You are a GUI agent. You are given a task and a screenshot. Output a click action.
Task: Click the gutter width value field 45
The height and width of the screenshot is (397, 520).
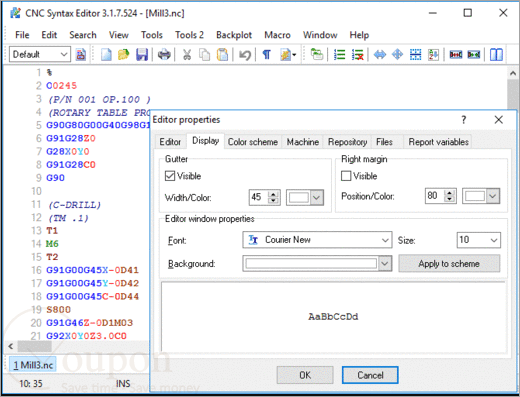point(259,197)
